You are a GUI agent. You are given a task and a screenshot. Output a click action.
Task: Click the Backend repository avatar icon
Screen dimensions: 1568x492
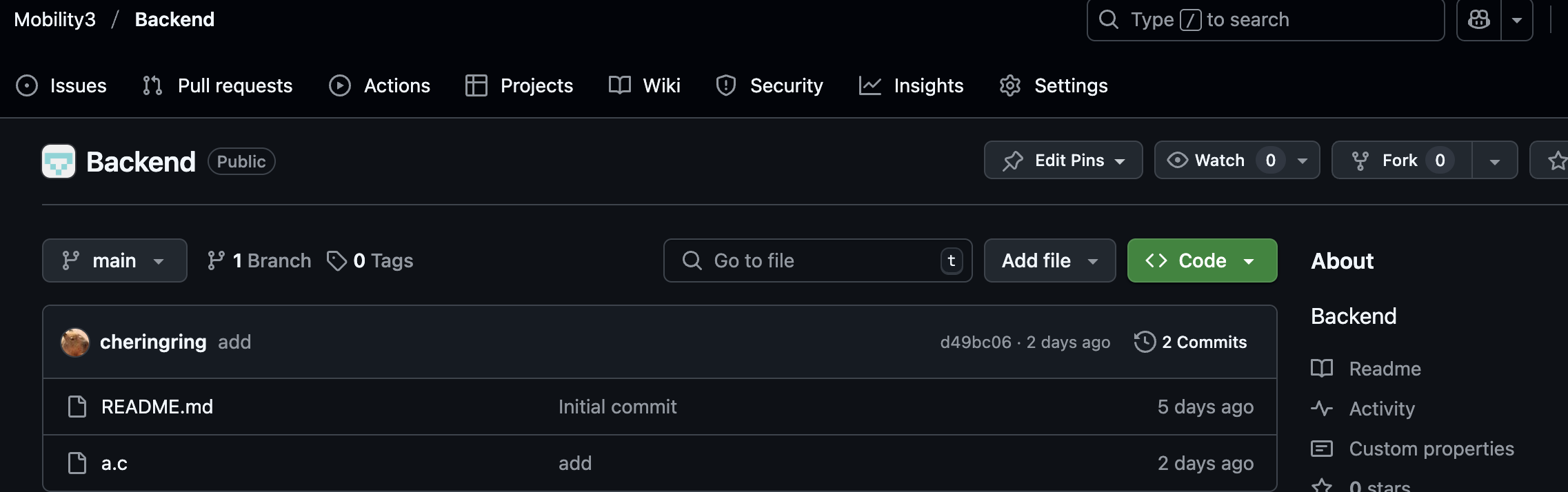59,161
